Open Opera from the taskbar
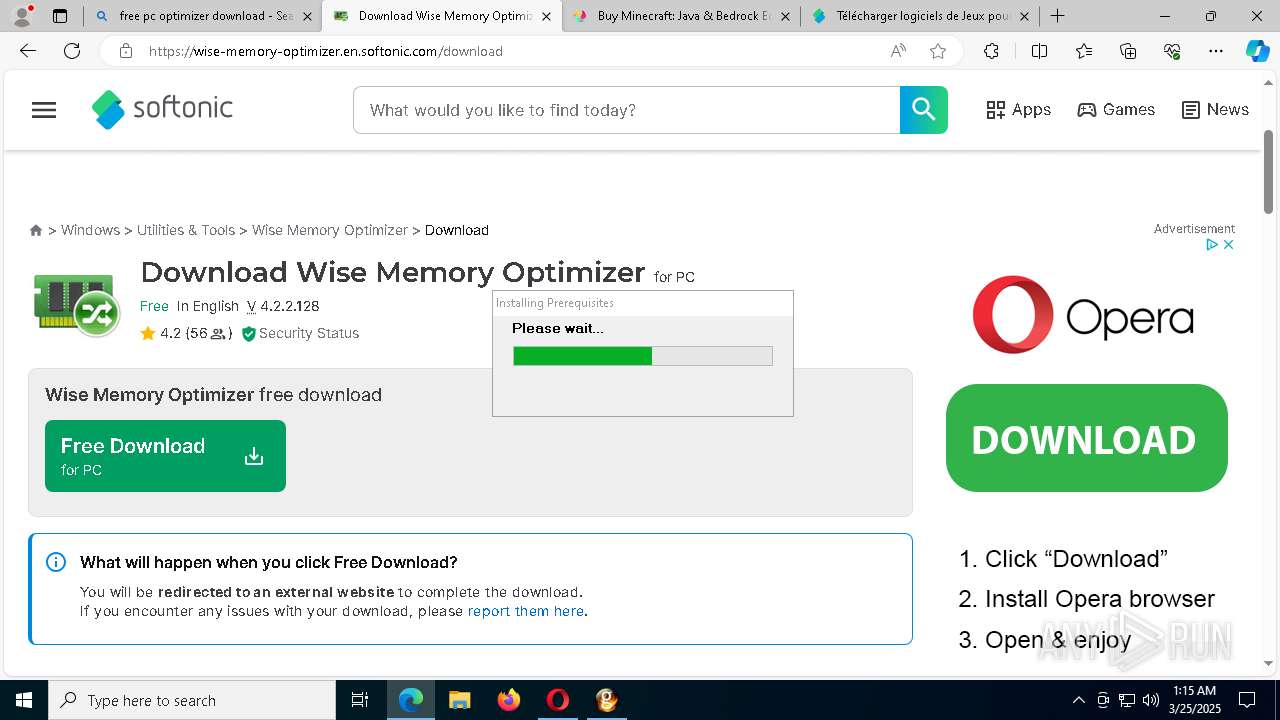This screenshot has width=1280, height=720. [557, 700]
